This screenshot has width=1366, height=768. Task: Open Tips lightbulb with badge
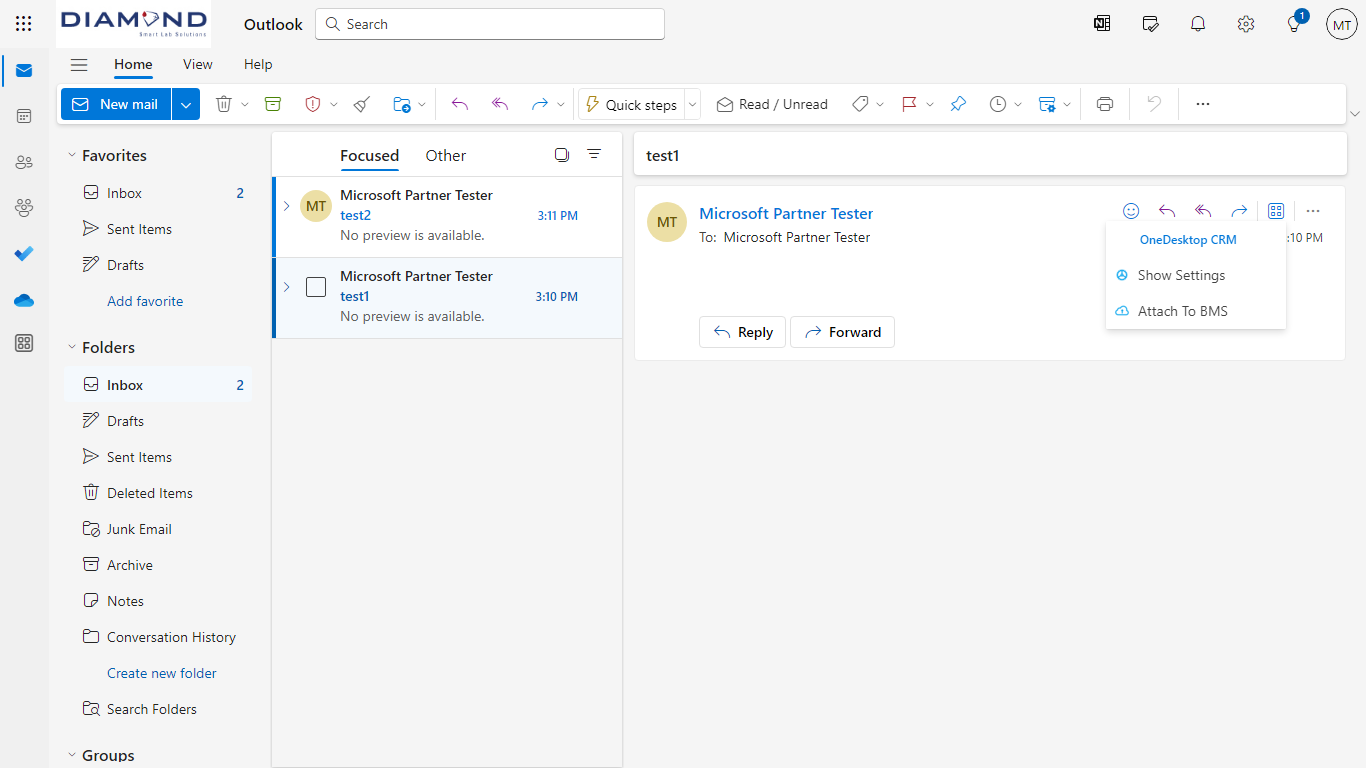point(1294,24)
